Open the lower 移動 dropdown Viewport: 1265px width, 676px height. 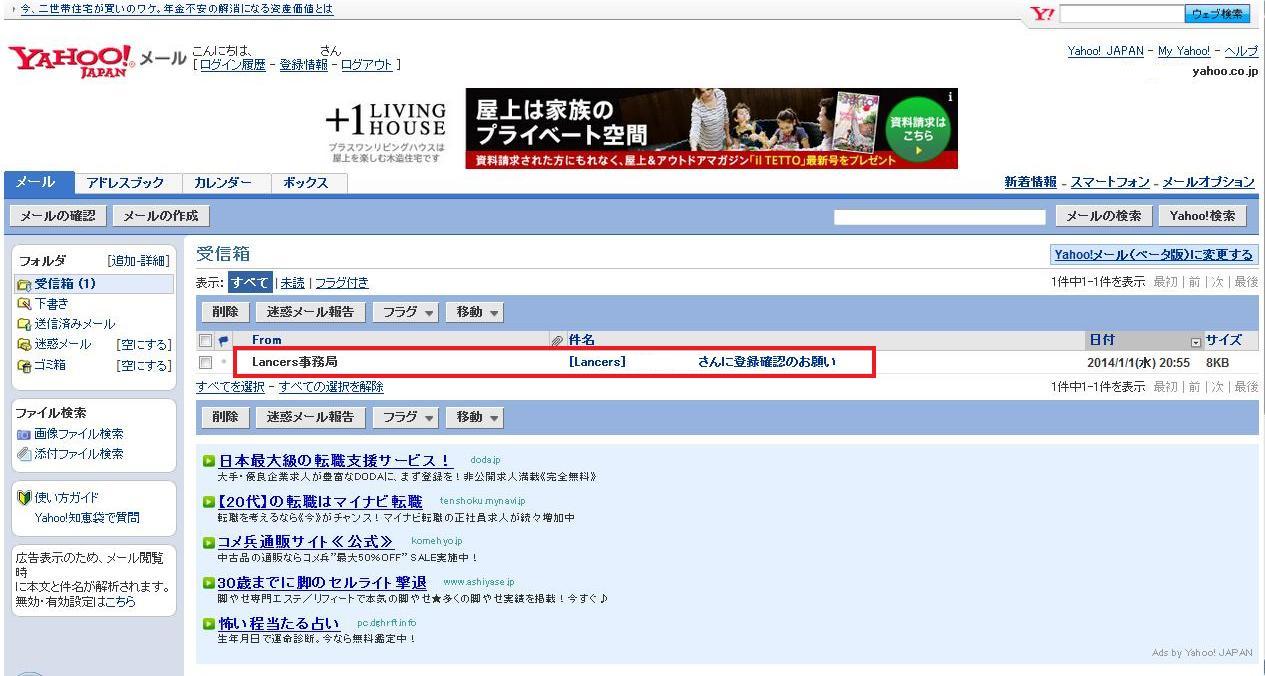tap(474, 417)
